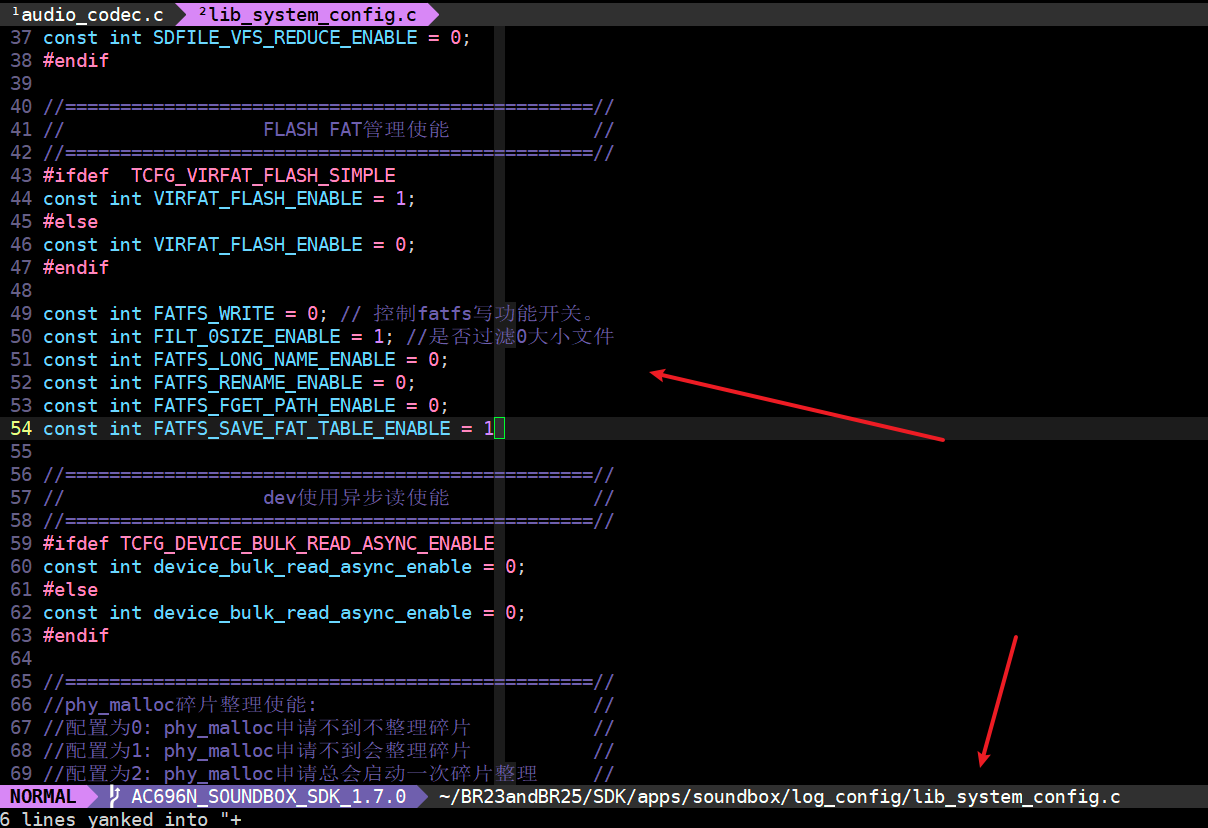Image resolution: width=1208 pixels, height=828 pixels.
Task: Click device_bulk_read_async_enable on line 62
Action: pos(313,613)
